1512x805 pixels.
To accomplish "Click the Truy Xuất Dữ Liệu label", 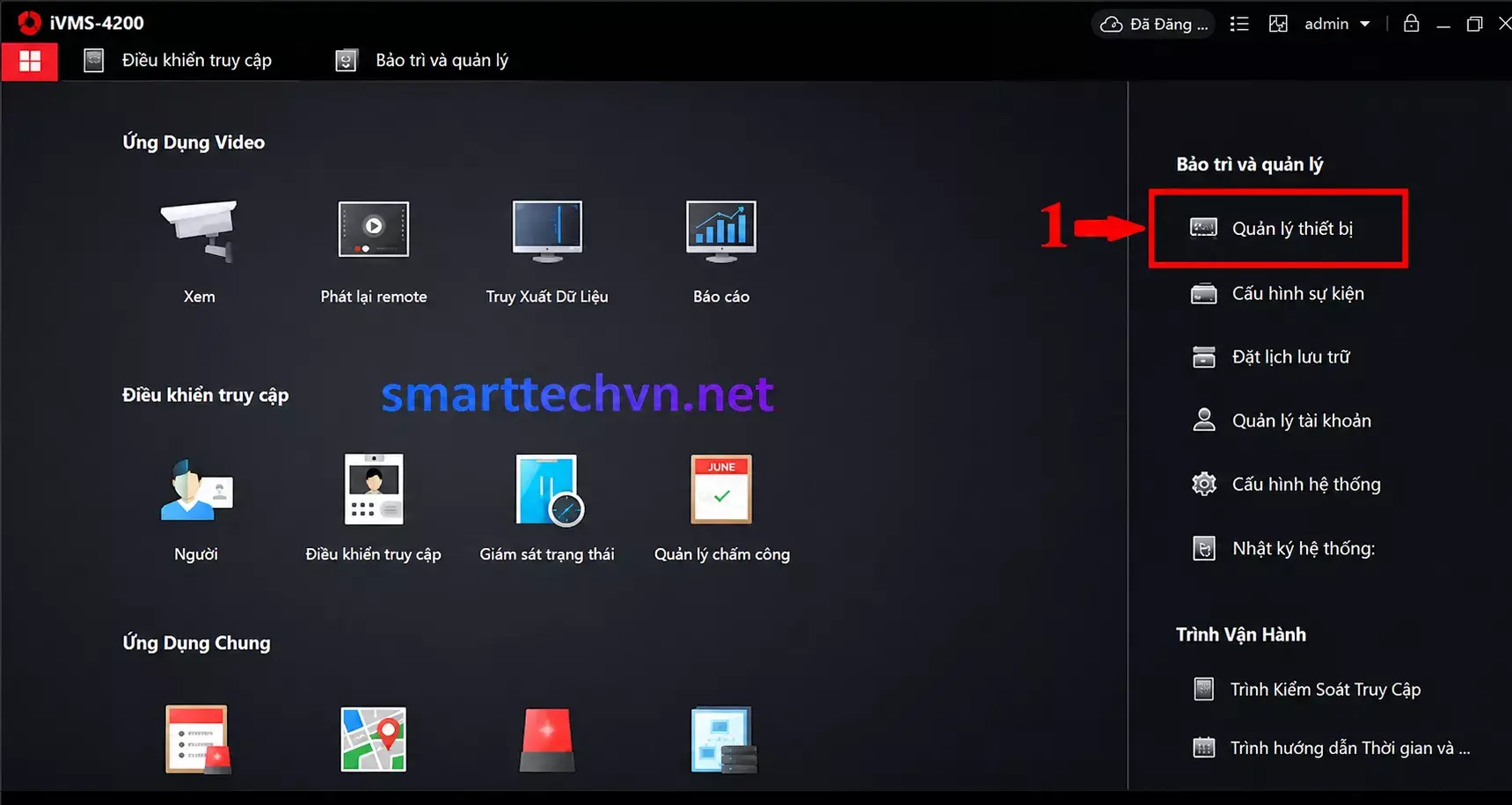I will (547, 296).
